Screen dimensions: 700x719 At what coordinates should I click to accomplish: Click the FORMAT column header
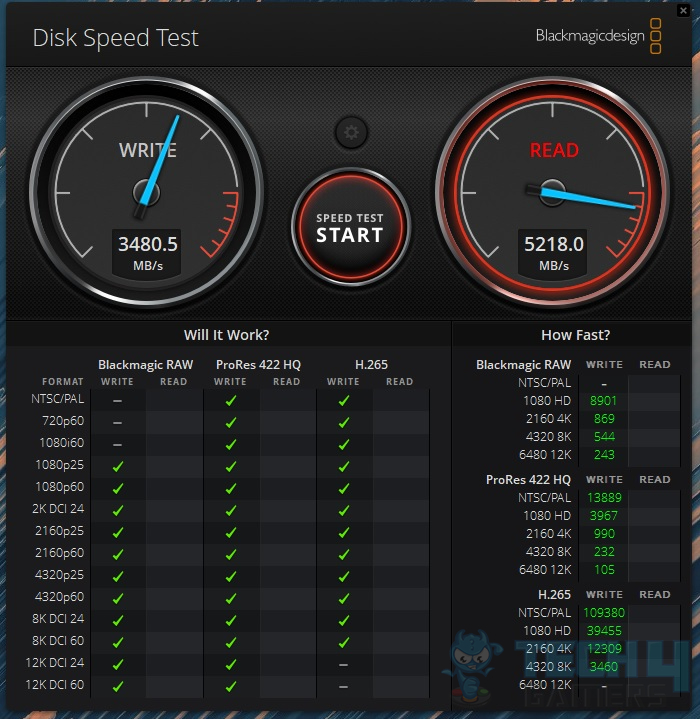[x=63, y=382]
